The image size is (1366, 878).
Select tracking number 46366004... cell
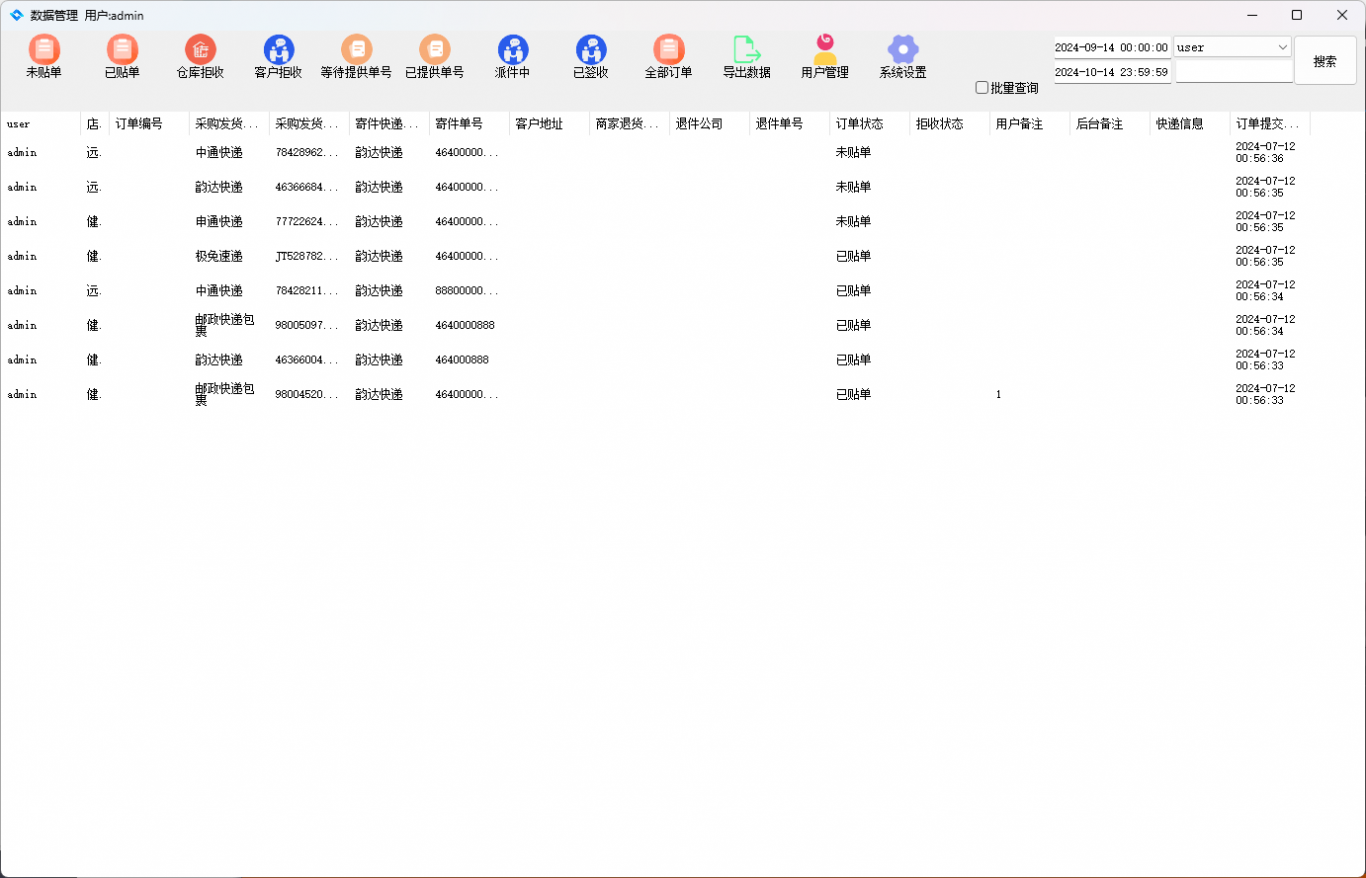point(307,359)
